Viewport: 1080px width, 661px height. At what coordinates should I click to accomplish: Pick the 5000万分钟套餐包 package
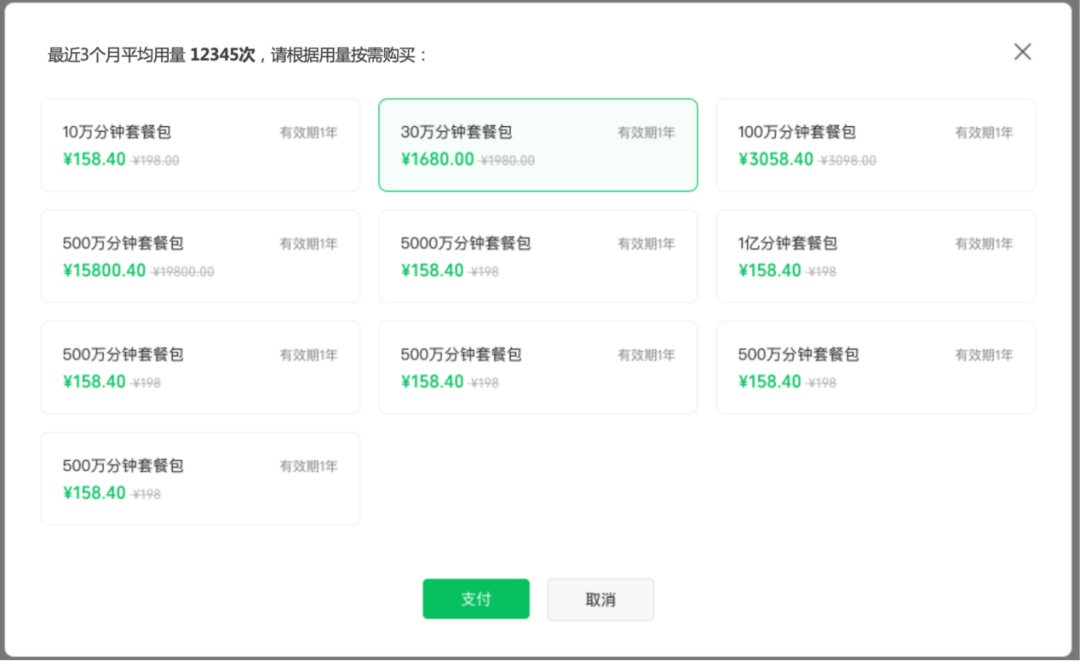click(x=538, y=256)
